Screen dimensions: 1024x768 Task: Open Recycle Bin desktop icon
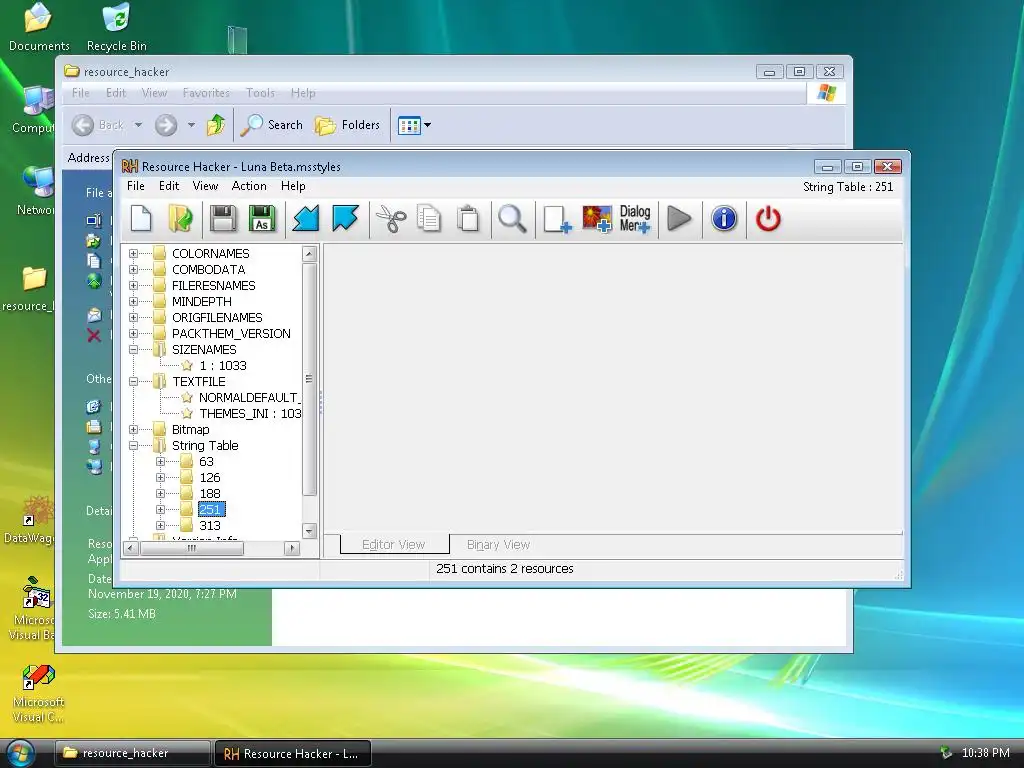[116, 27]
